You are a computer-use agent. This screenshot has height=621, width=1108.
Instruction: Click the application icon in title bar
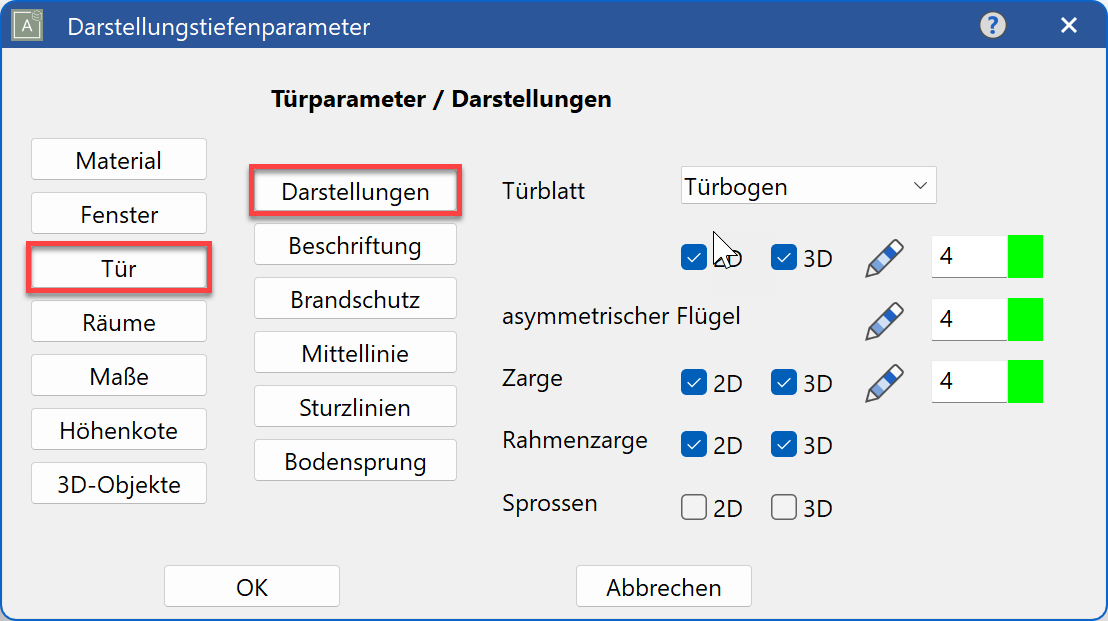tap(26, 26)
